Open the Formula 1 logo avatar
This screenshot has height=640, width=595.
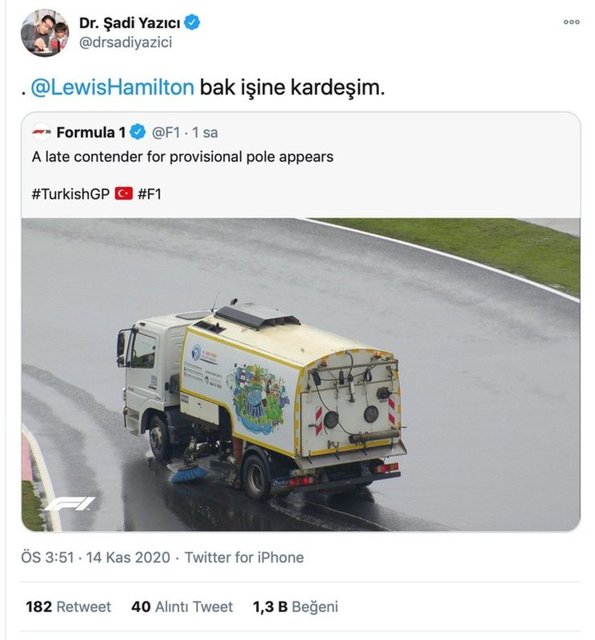tap(42, 132)
